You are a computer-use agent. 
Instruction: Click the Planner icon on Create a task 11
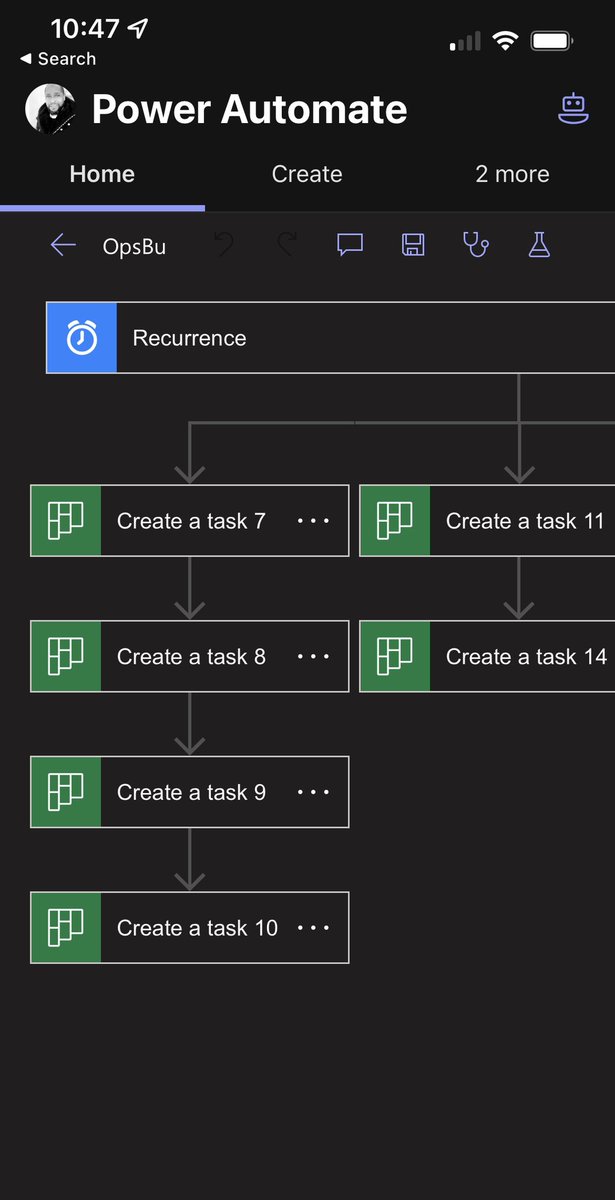pyautogui.click(x=395, y=521)
